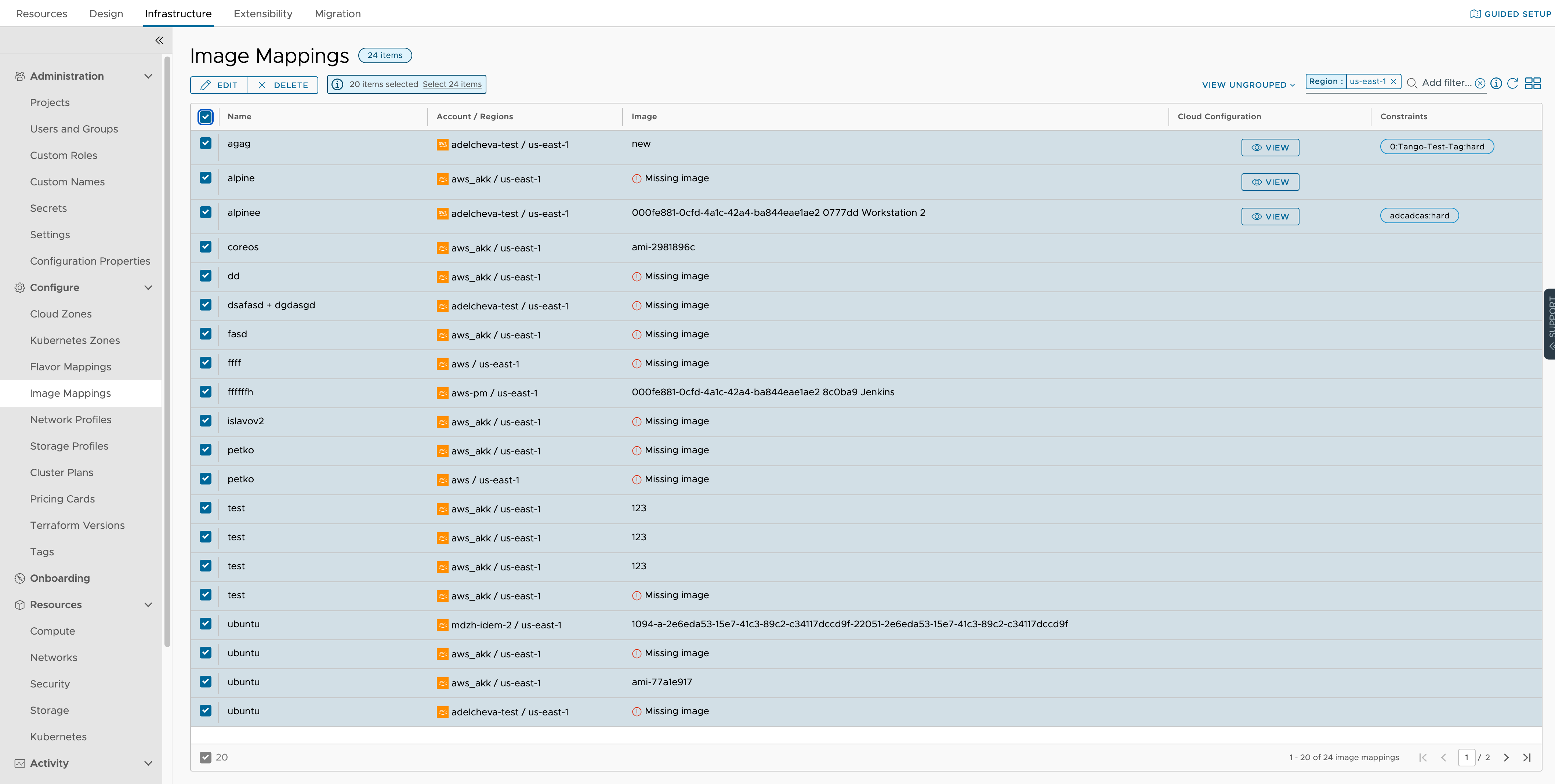Click Select 24 items link
Viewport: 1555px width, 784px height.
coord(451,84)
